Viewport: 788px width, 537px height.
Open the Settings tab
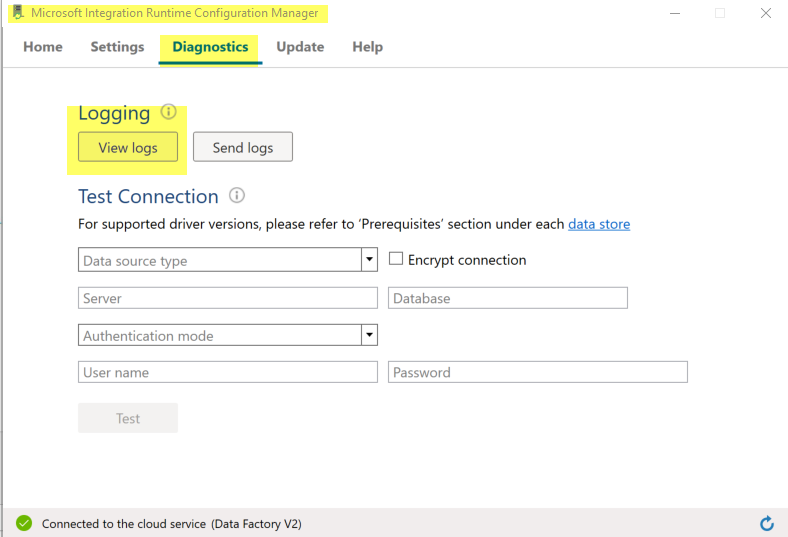point(117,47)
